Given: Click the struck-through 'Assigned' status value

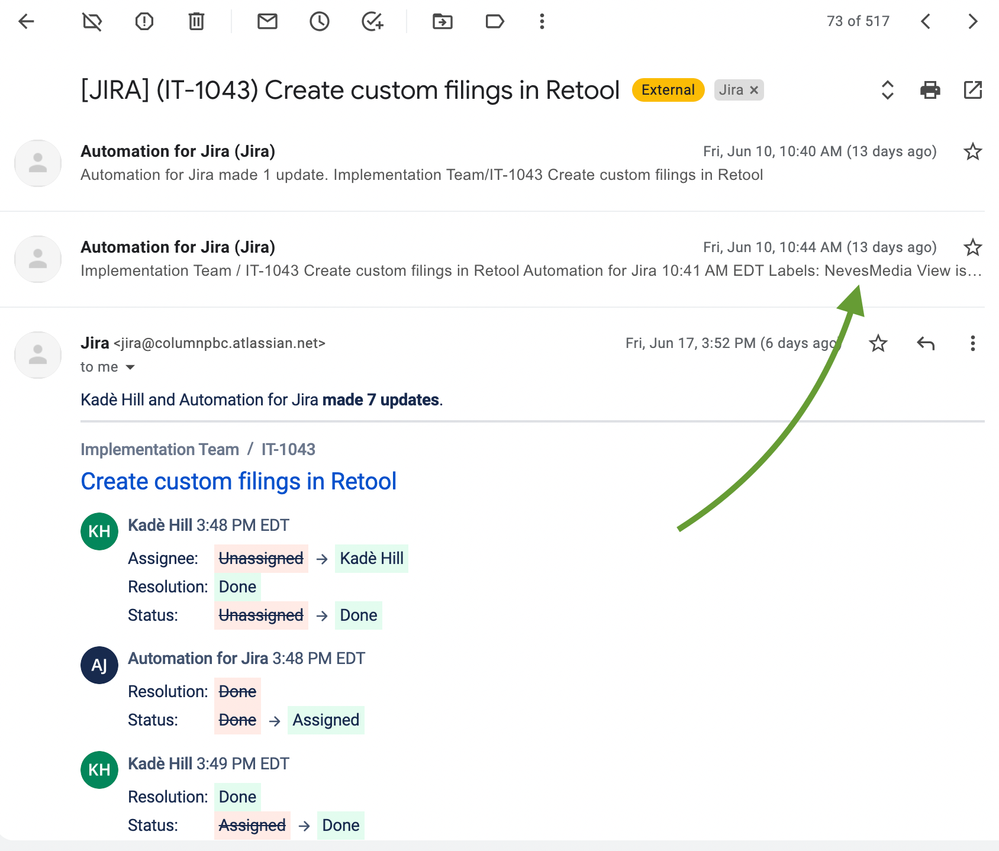Looking at the screenshot, I should [252, 826].
